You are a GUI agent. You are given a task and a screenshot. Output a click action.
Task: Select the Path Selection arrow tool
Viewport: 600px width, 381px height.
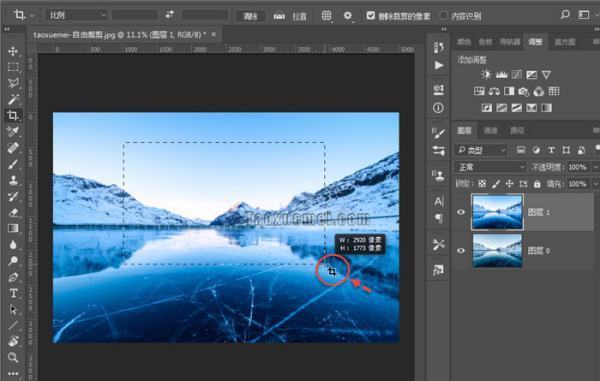click(13, 309)
